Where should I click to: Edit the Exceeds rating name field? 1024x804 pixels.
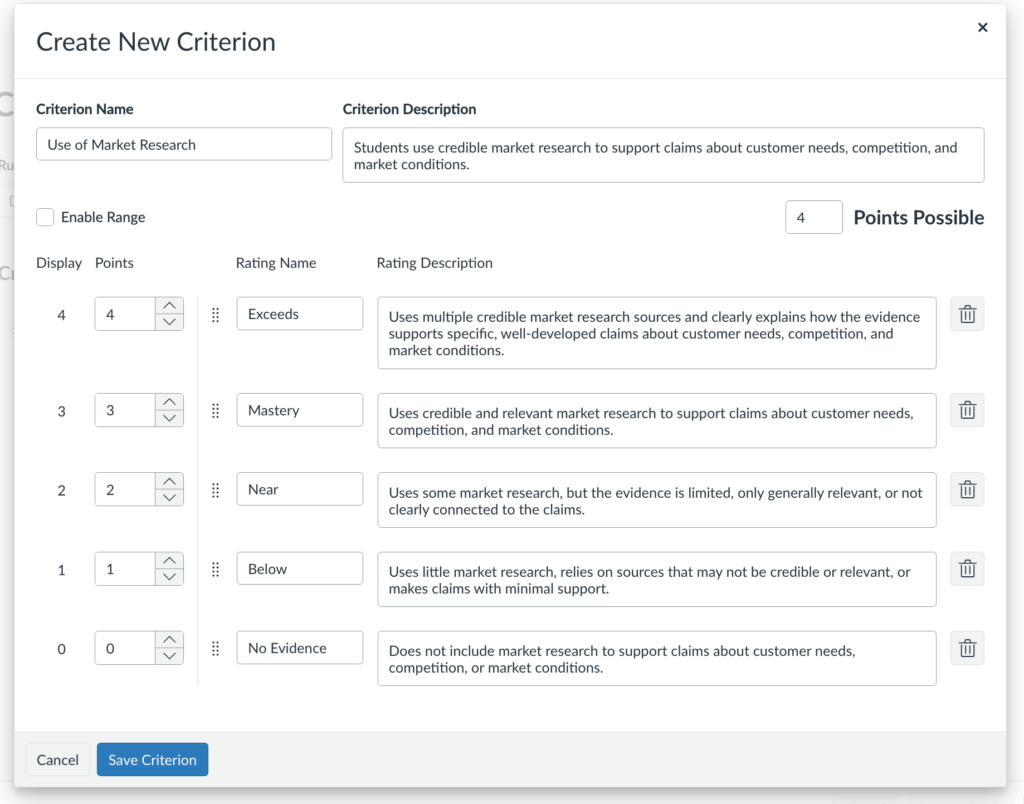[x=300, y=314]
